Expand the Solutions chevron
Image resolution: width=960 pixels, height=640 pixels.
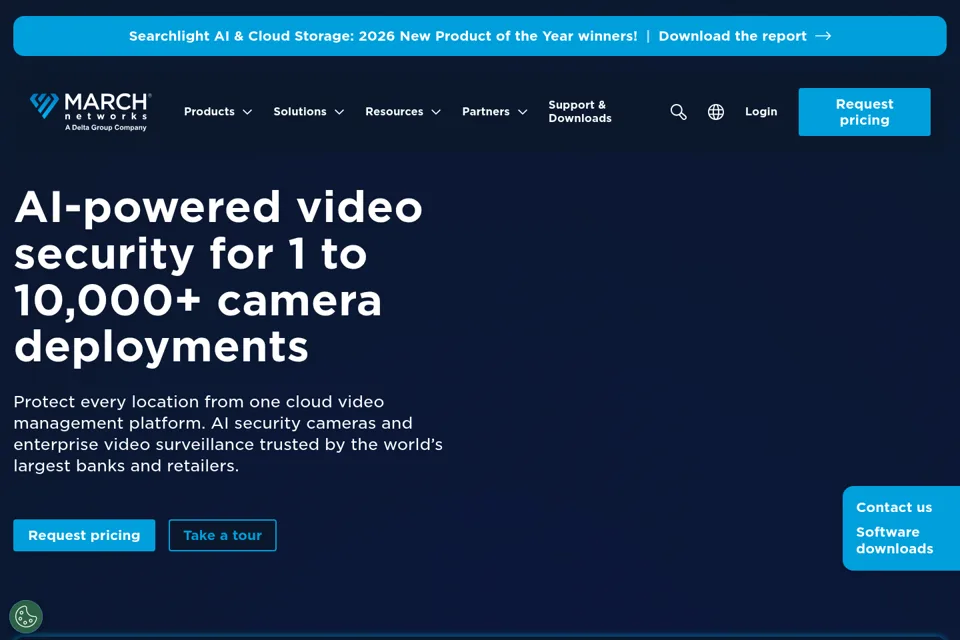click(x=339, y=112)
